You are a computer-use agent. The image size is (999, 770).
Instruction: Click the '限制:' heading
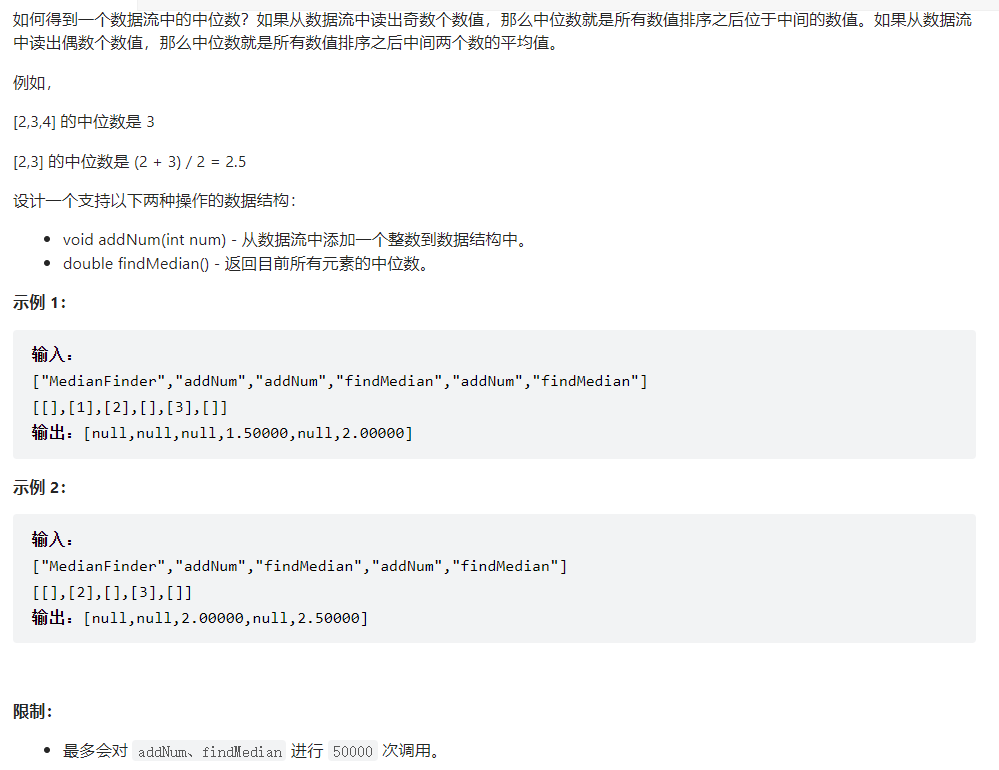pos(33,711)
